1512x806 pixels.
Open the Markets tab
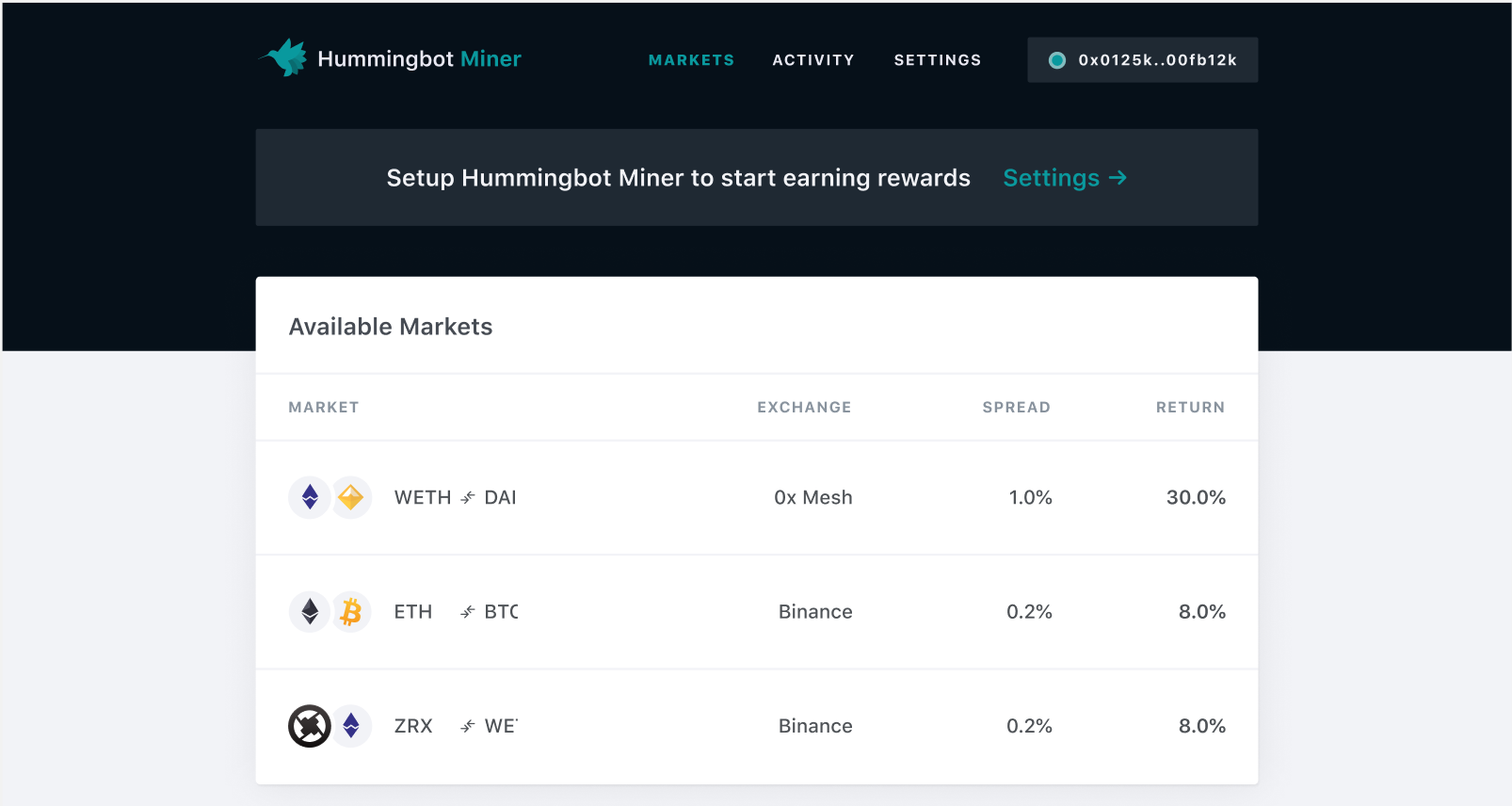[x=691, y=60]
